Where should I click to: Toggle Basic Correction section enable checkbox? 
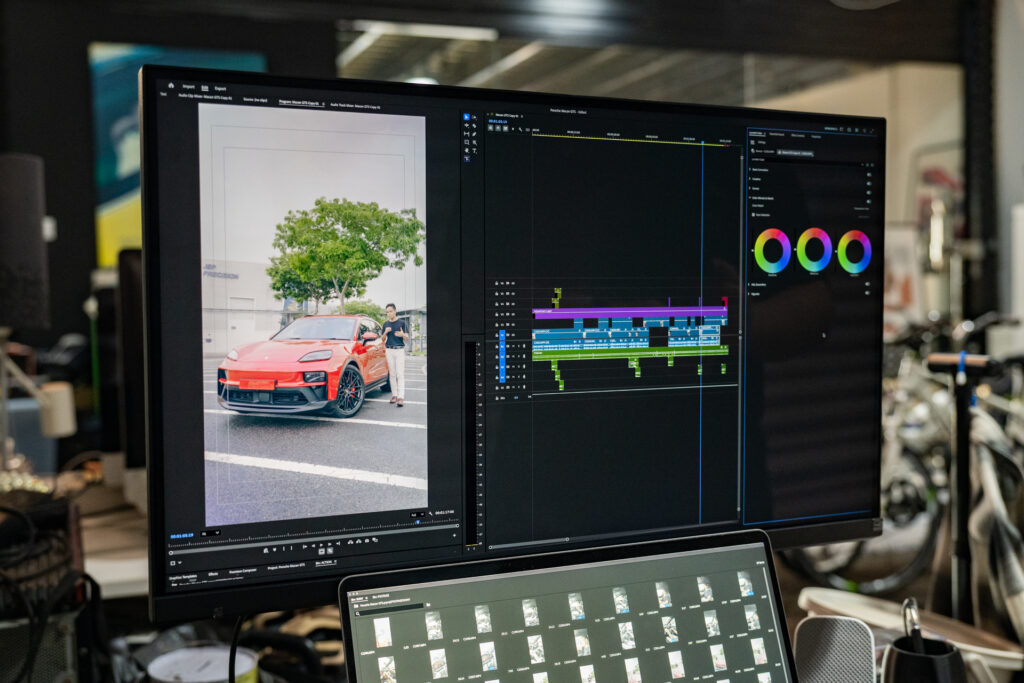click(x=869, y=174)
